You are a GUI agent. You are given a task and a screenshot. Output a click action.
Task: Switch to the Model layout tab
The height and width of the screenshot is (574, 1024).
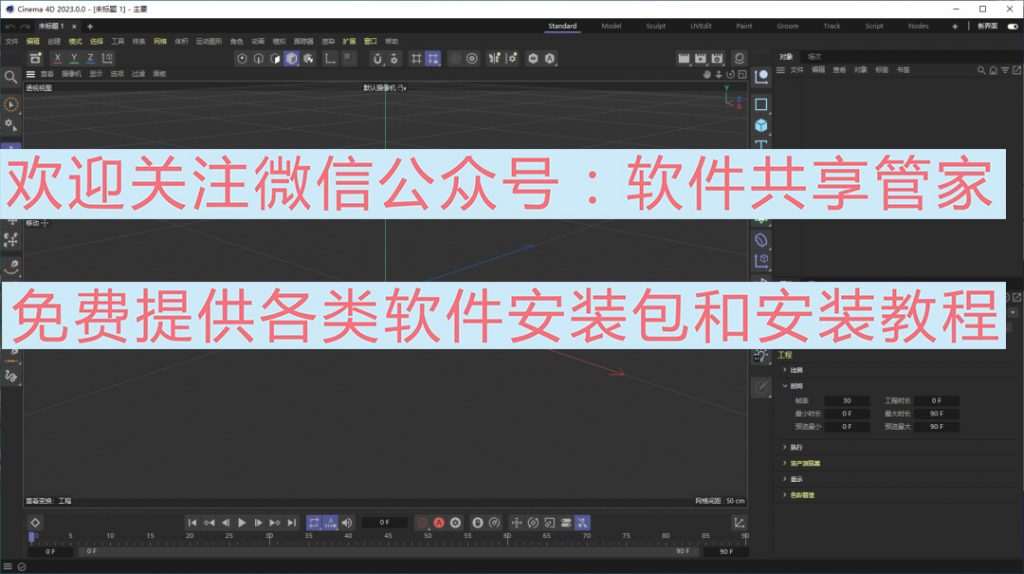[x=611, y=26]
